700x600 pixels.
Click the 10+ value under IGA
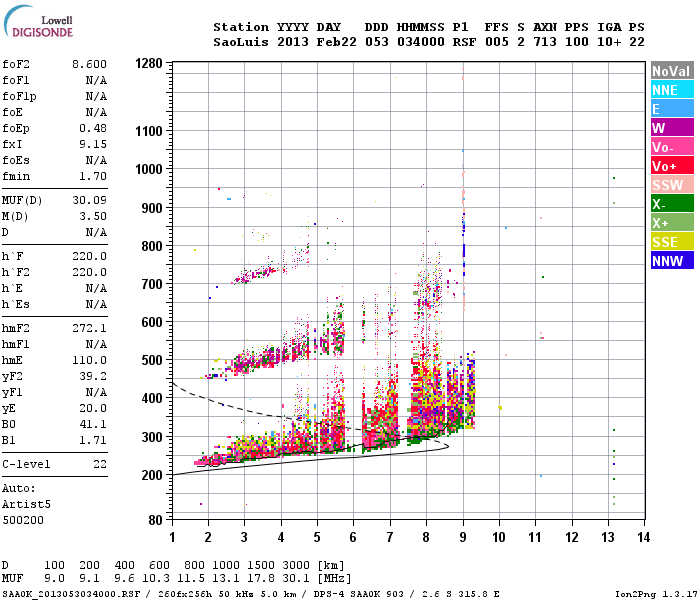click(609, 42)
